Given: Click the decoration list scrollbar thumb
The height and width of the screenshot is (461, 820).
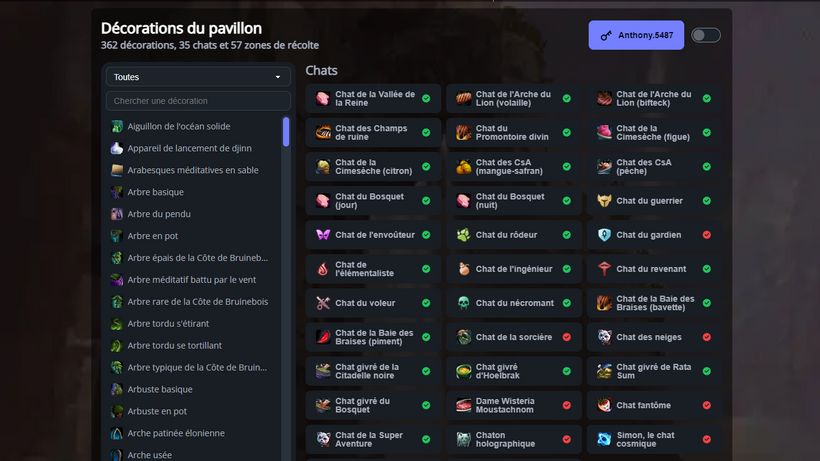Looking at the screenshot, I should 286,132.
